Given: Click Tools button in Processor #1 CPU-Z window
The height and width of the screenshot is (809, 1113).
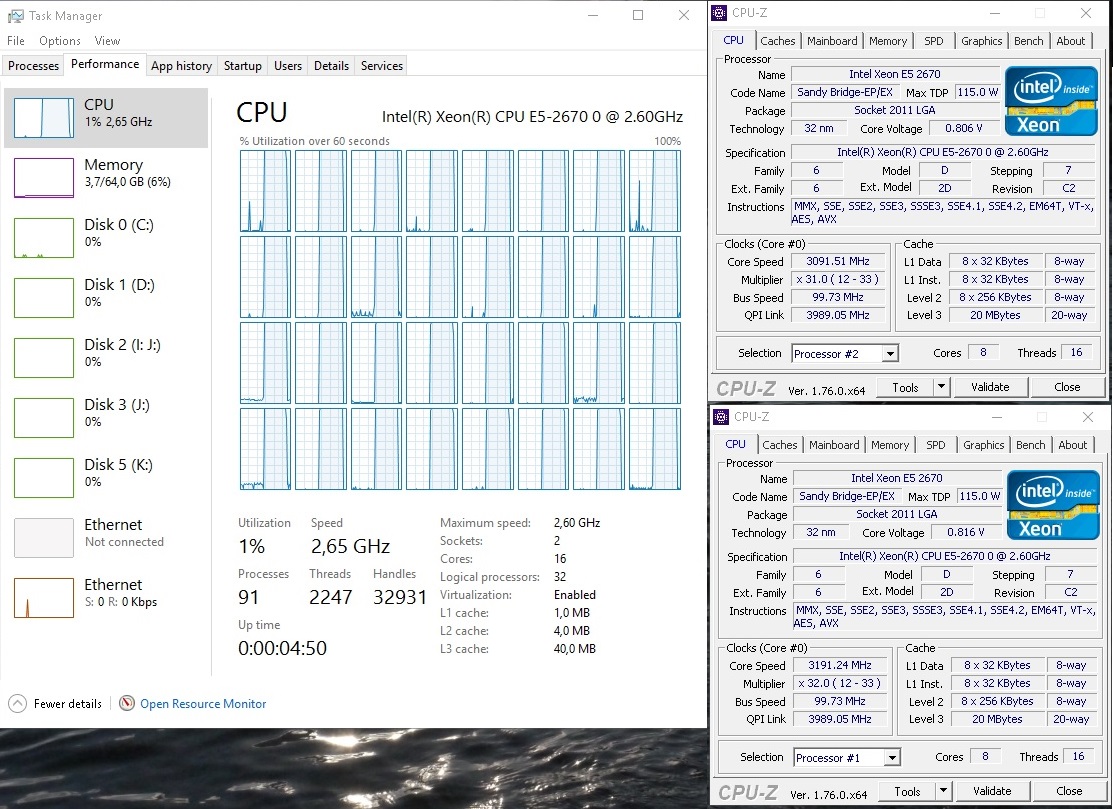Looking at the screenshot, I should [x=907, y=791].
